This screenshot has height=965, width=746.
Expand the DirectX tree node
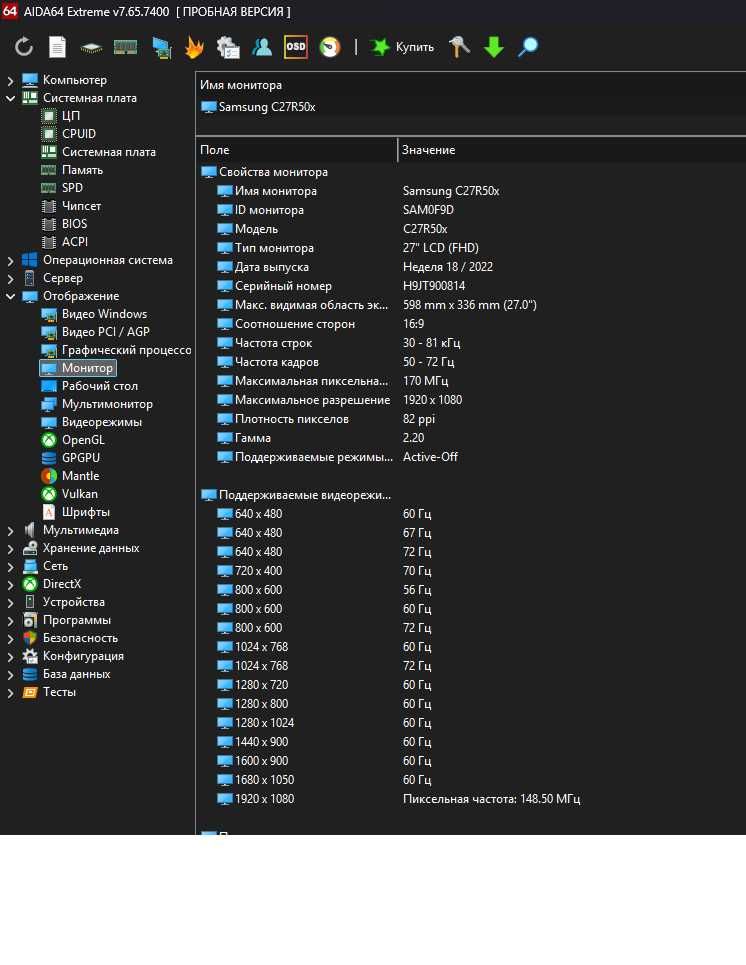10,584
